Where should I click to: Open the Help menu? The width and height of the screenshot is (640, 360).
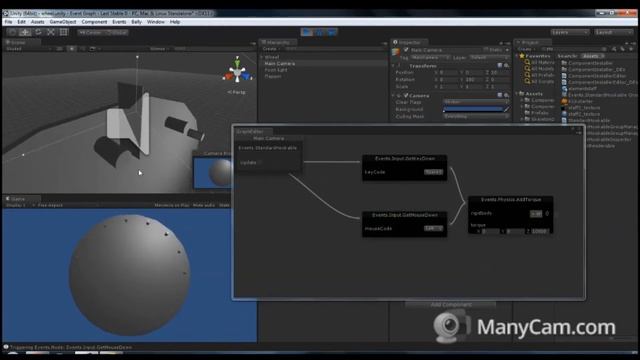175,22
